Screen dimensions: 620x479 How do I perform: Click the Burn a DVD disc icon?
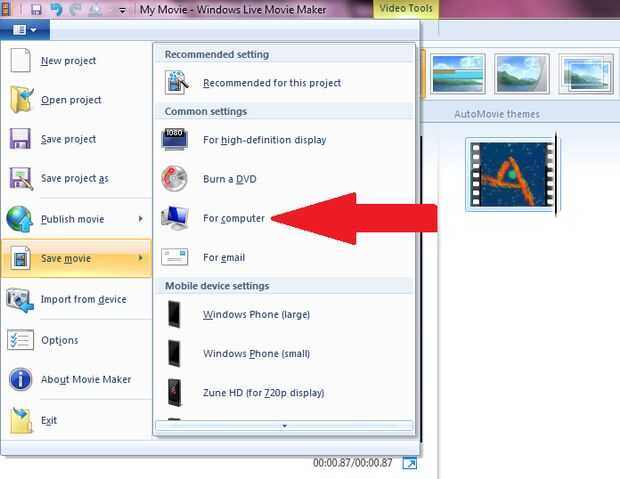point(174,178)
